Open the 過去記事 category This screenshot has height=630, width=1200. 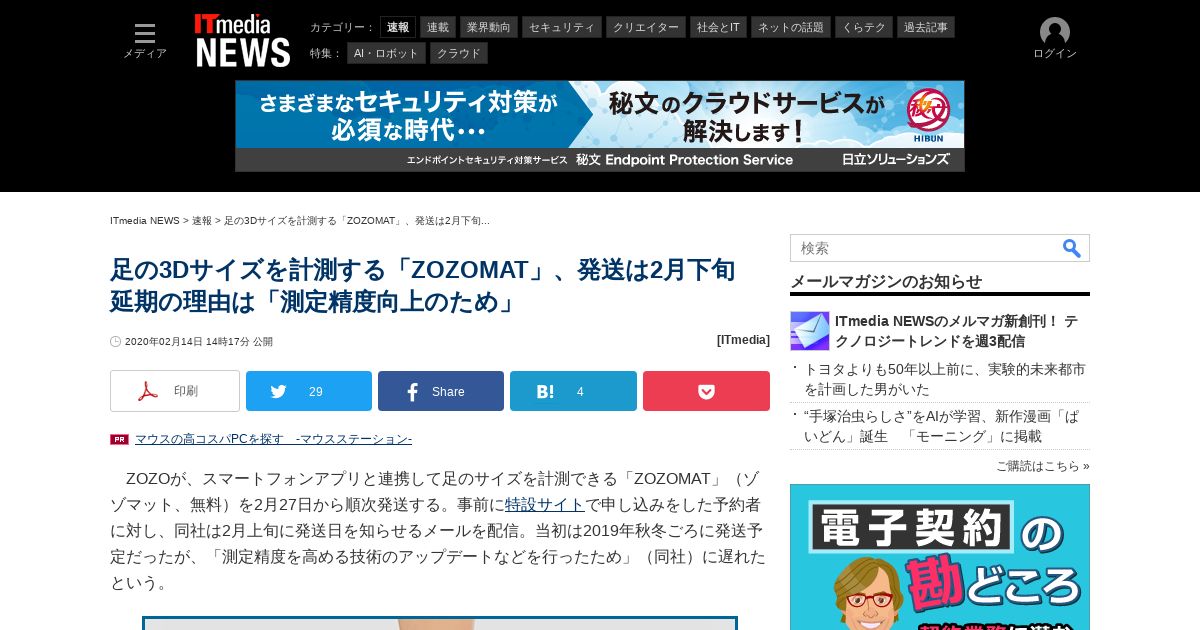pyautogui.click(x=926, y=27)
